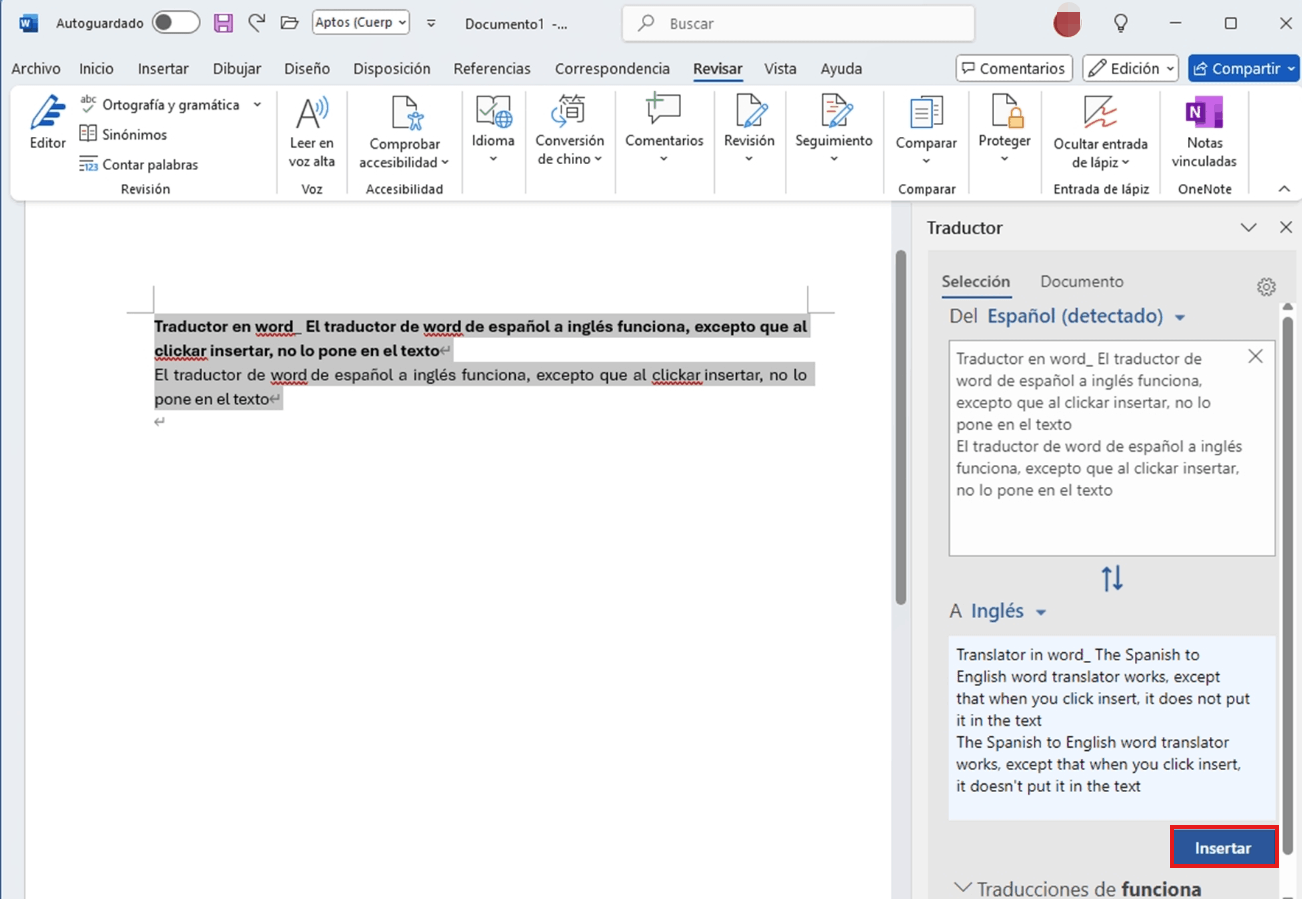The image size is (1302, 899).
Task: Click the open folder icon
Action: pos(289,23)
